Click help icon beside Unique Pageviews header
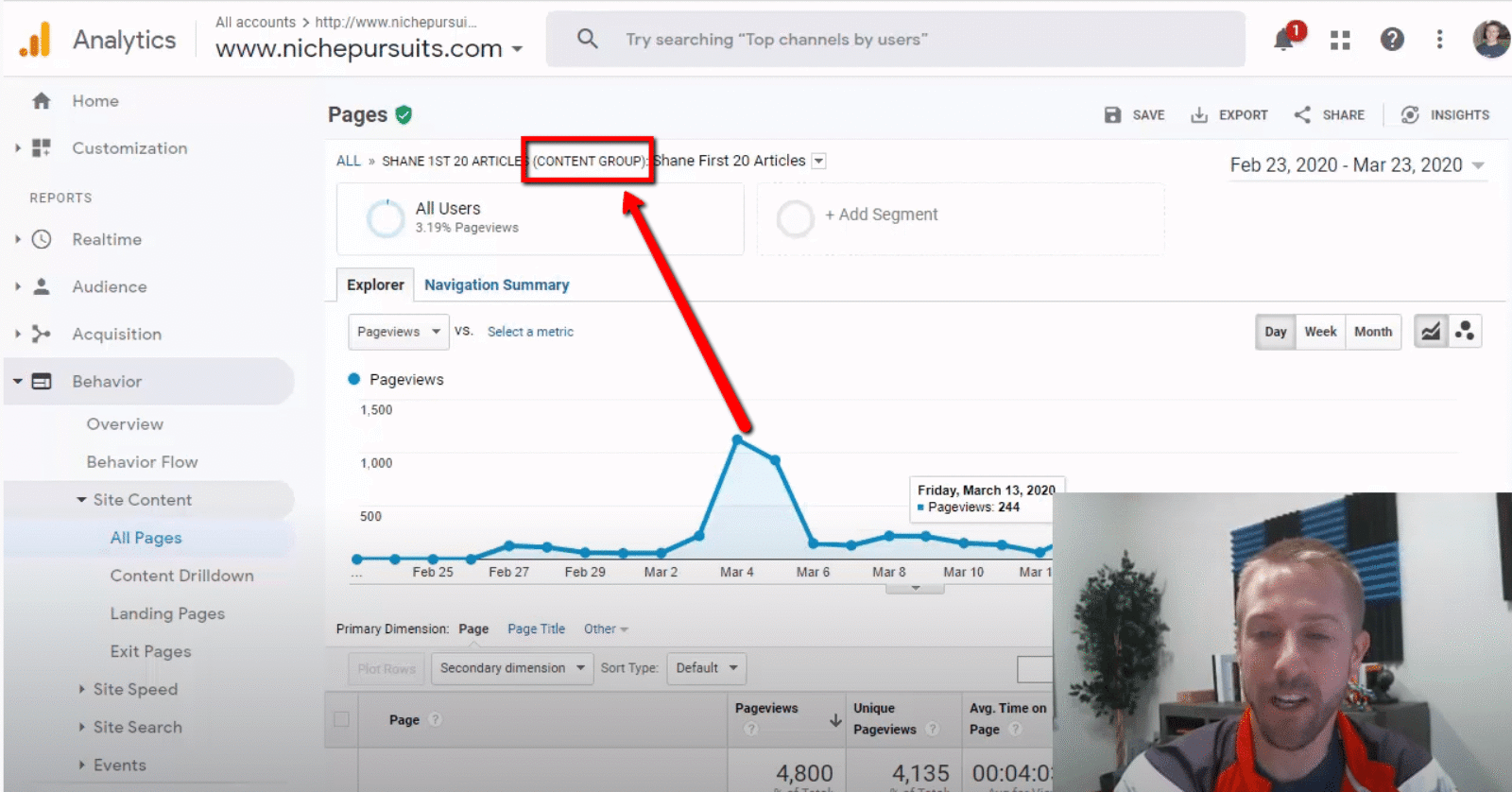This screenshot has width=1512, height=792. pyautogui.click(x=933, y=730)
